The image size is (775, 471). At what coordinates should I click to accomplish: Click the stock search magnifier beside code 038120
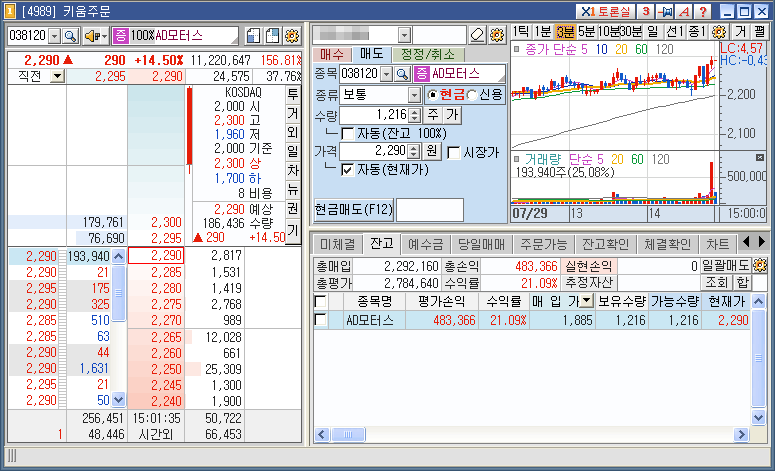pos(70,36)
